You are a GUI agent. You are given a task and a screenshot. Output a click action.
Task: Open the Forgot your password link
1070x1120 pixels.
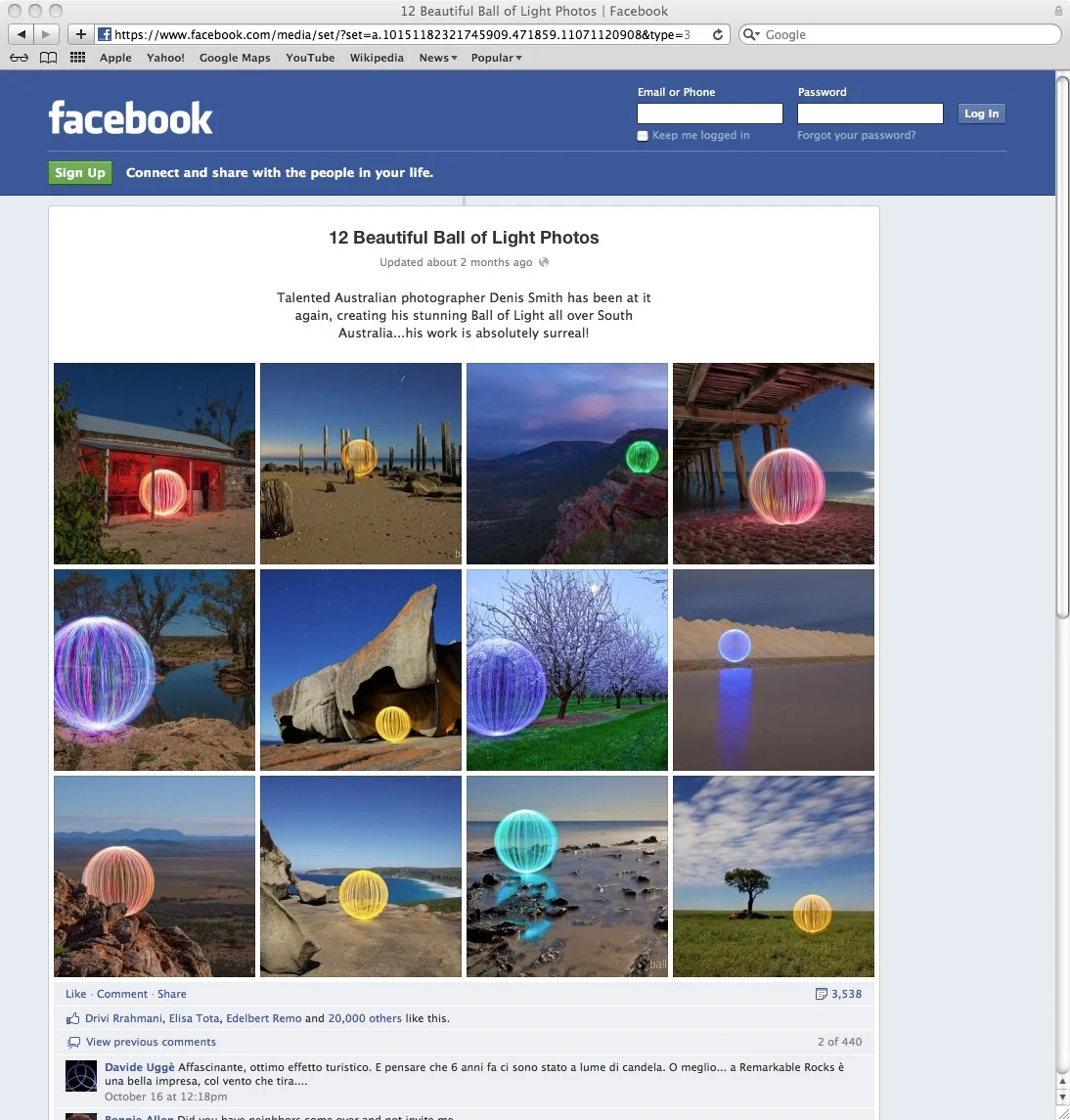pyautogui.click(x=856, y=135)
